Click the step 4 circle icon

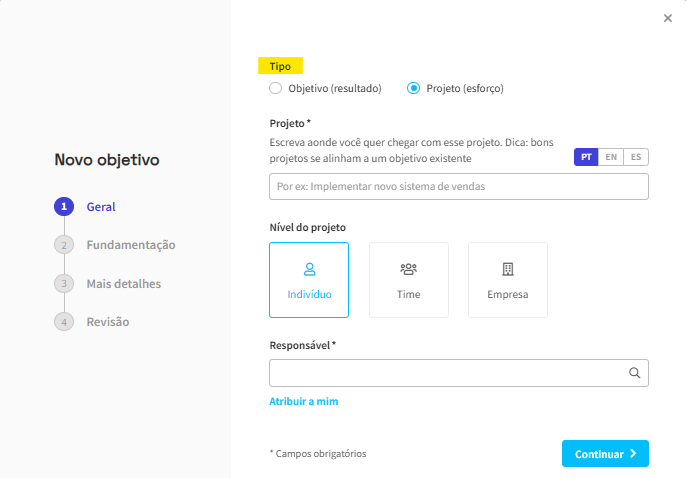pyautogui.click(x=64, y=322)
